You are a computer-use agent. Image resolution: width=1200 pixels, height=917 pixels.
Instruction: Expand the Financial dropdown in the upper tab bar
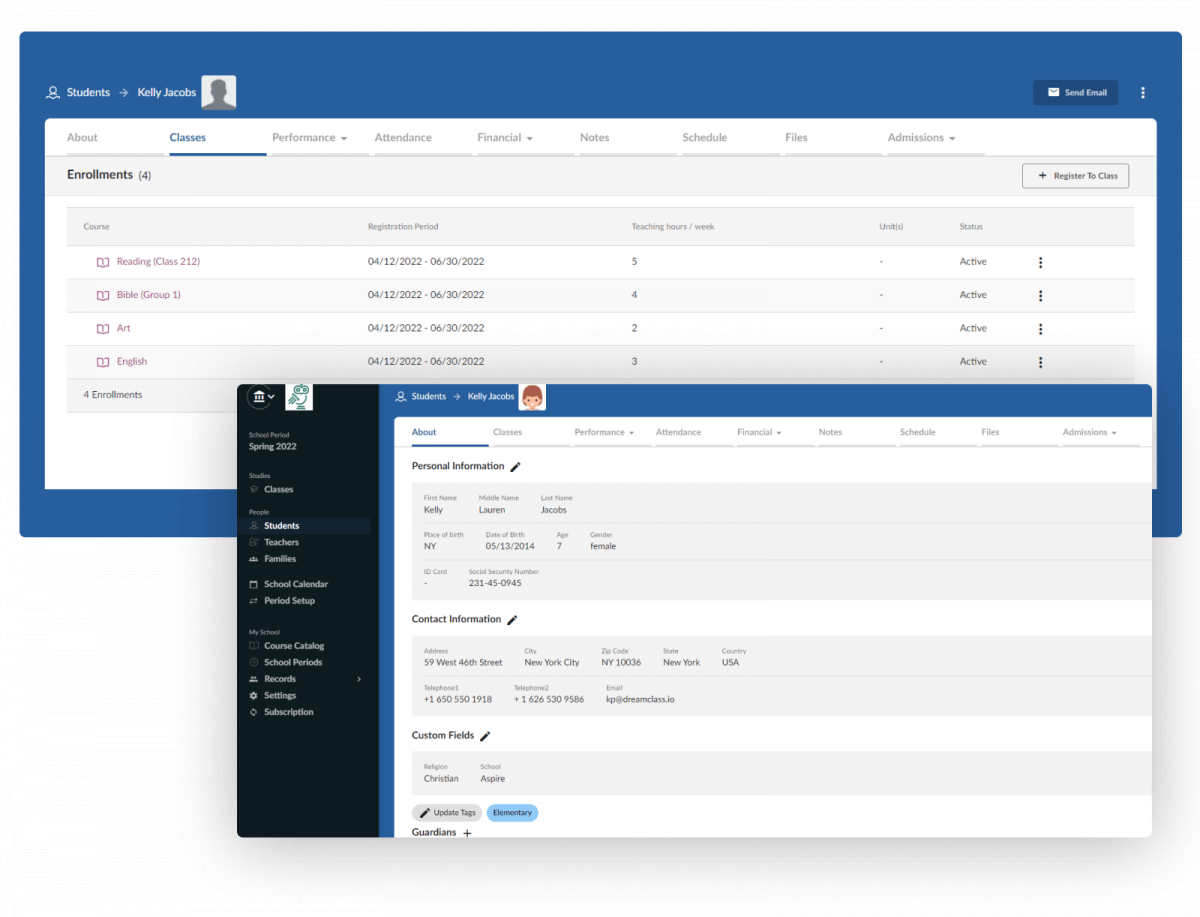pos(505,138)
